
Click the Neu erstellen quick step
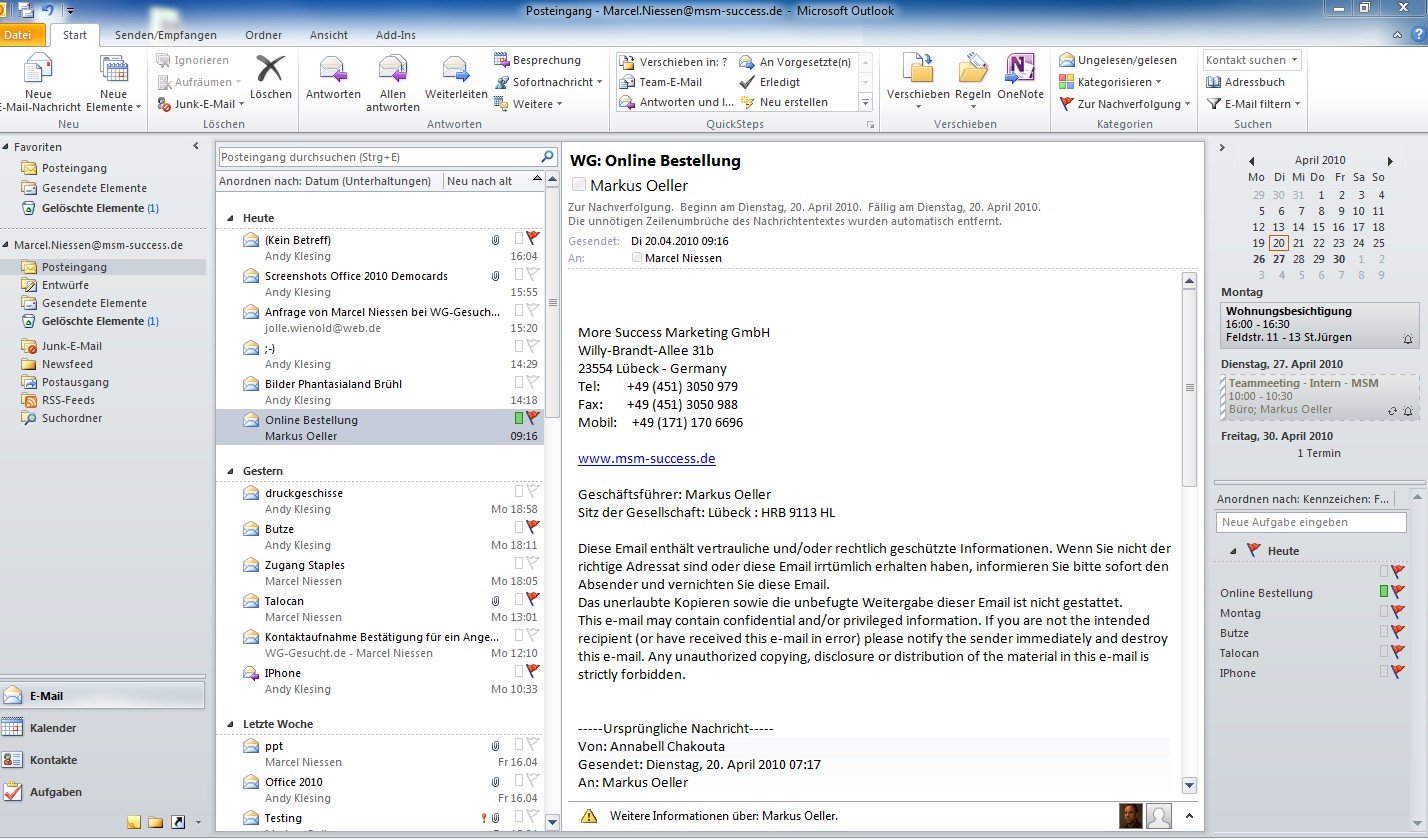tap(783, 102)
